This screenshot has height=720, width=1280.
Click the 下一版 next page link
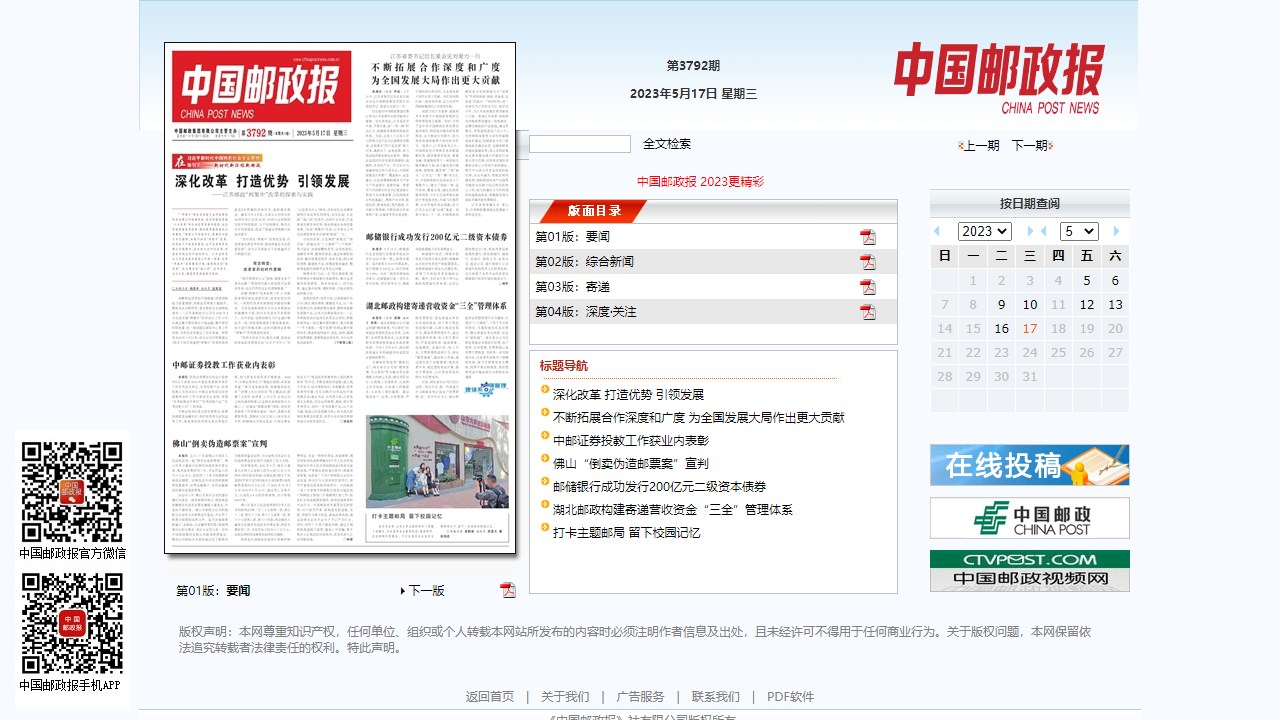[x=422, y=590]
